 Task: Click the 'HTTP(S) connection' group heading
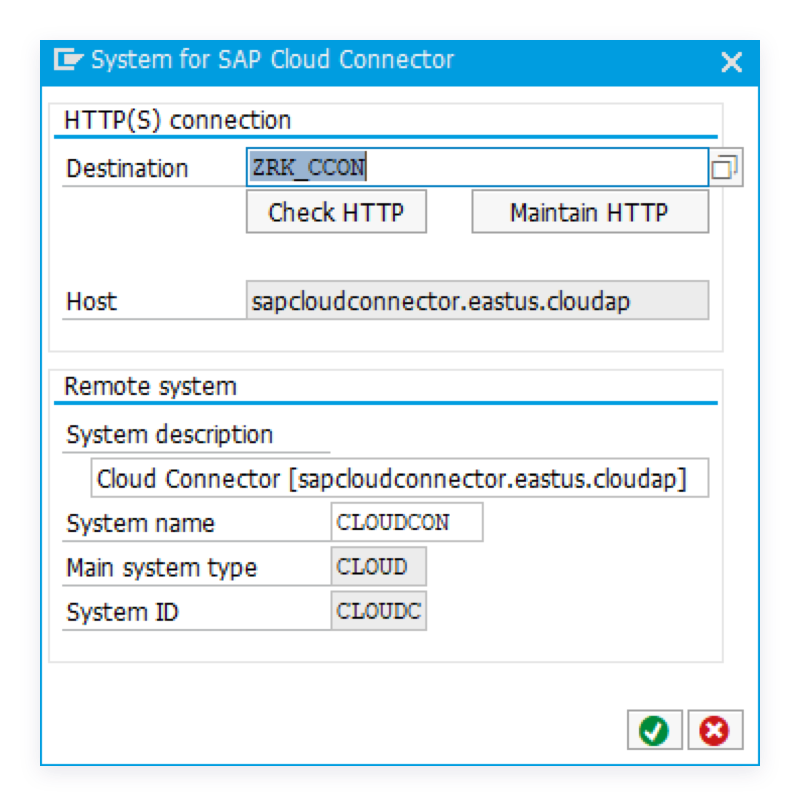tap(177, 120)
